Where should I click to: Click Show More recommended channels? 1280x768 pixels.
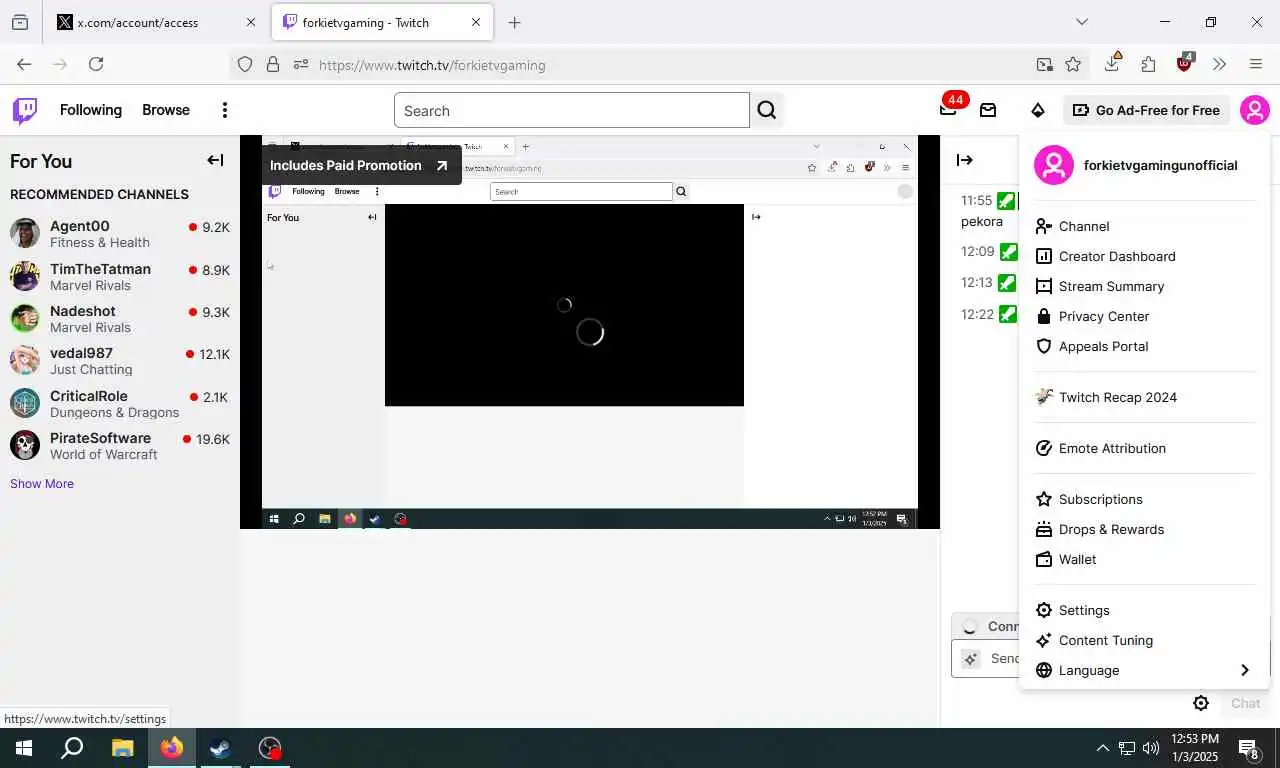[x=42, y=483]
